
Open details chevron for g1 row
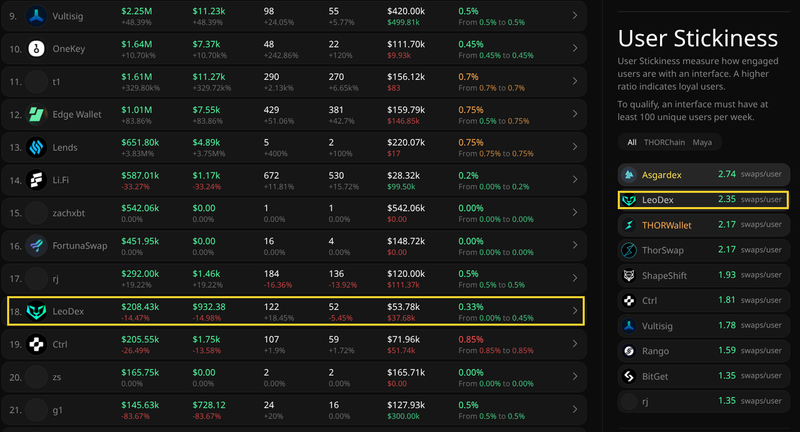coord(575,409)
